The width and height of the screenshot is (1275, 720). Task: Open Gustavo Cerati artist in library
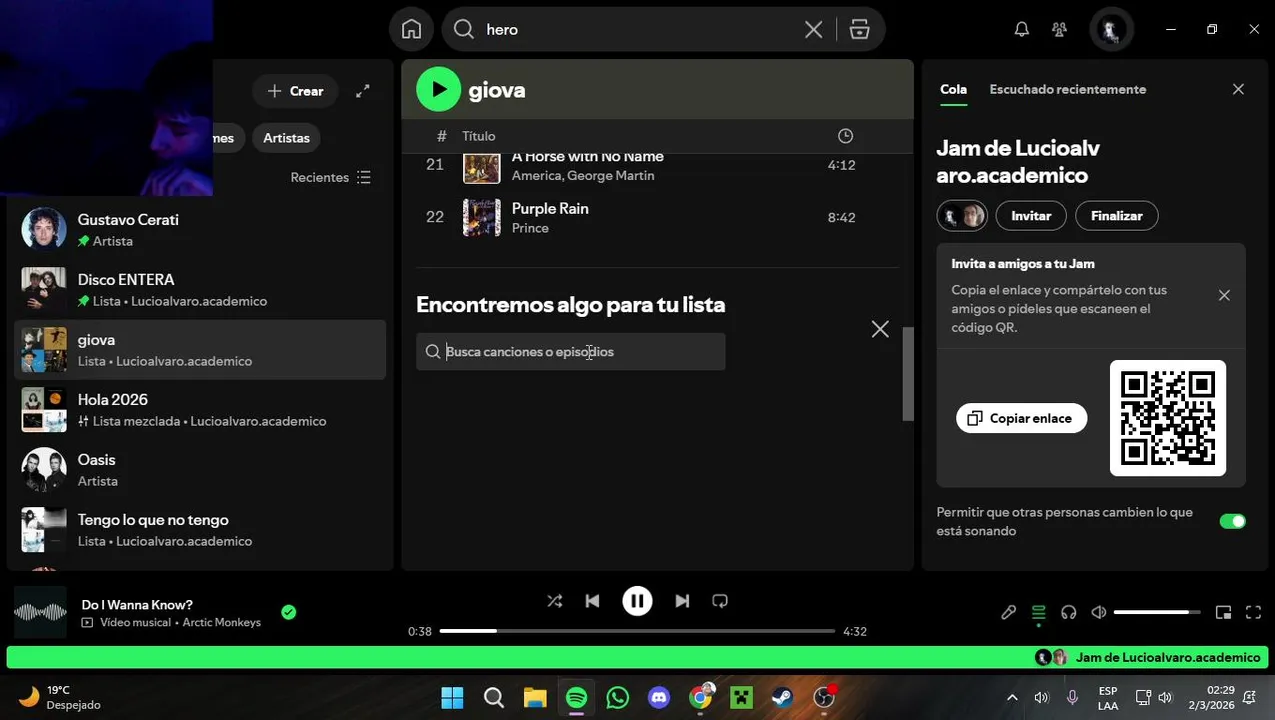(x=200, y=230)
